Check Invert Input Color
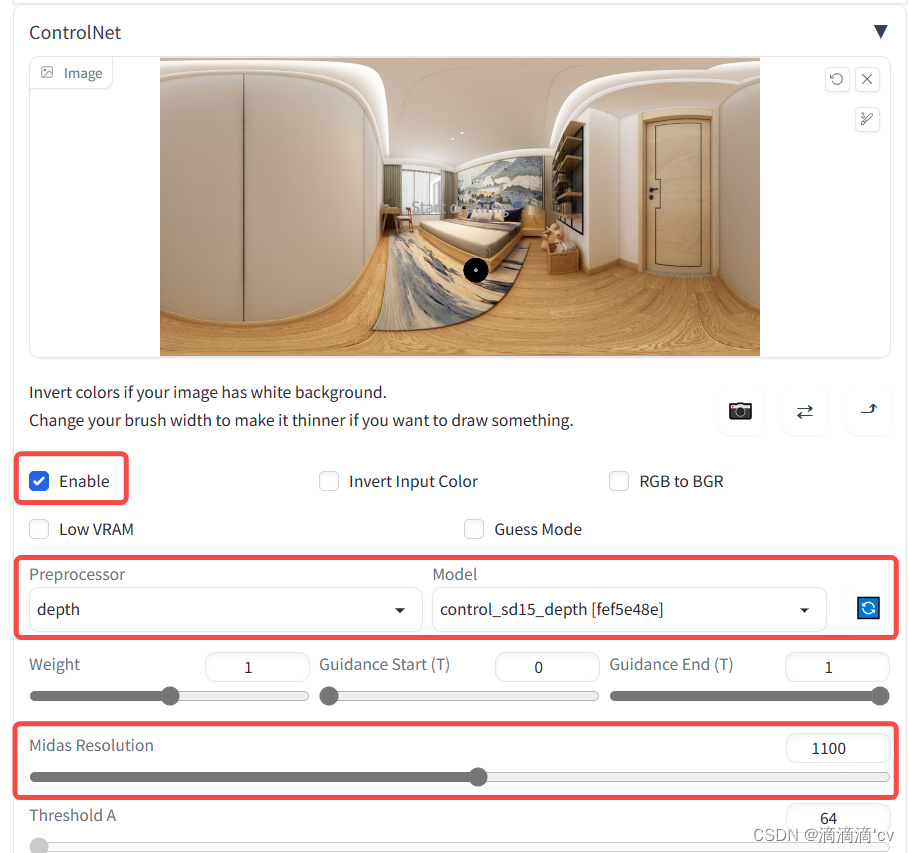This screenshot has width=909, height=853. [329, 481]
